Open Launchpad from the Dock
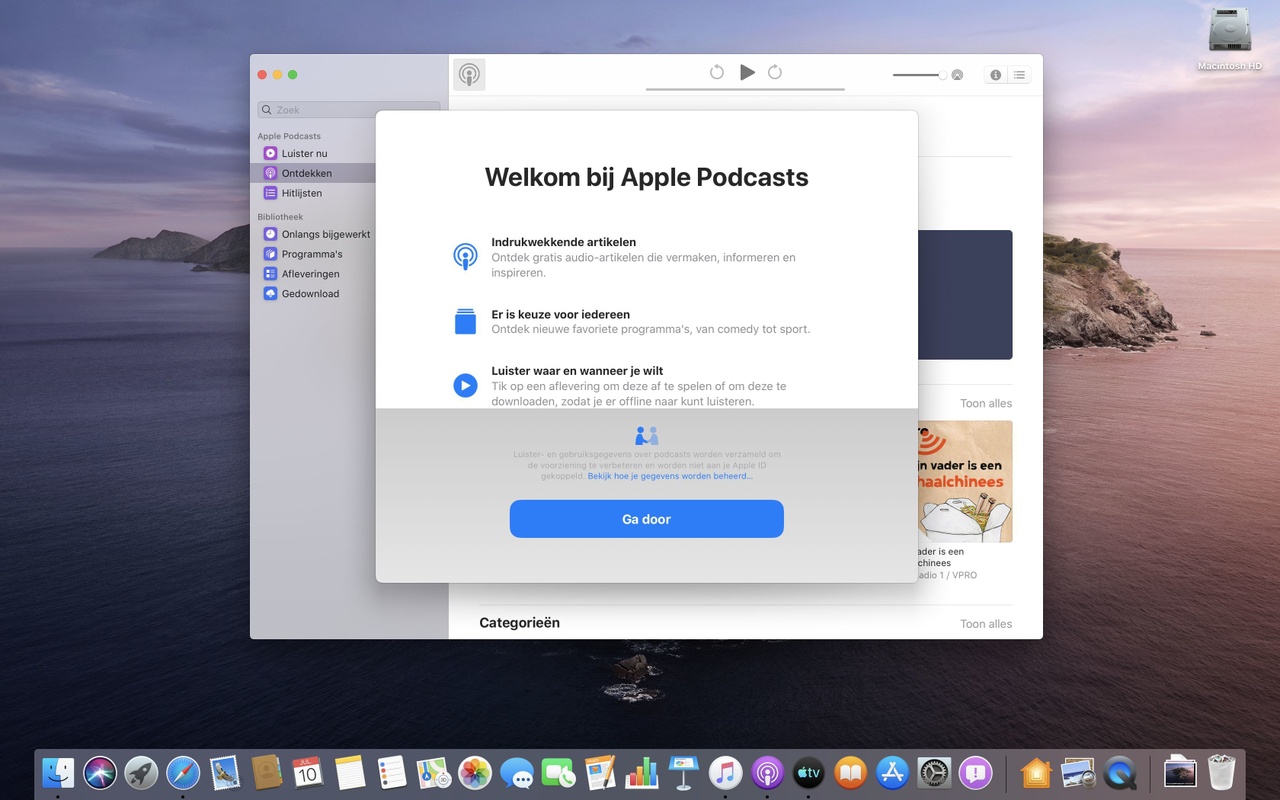The width and height of the screenshot is (1280, 800). point(141,772)
